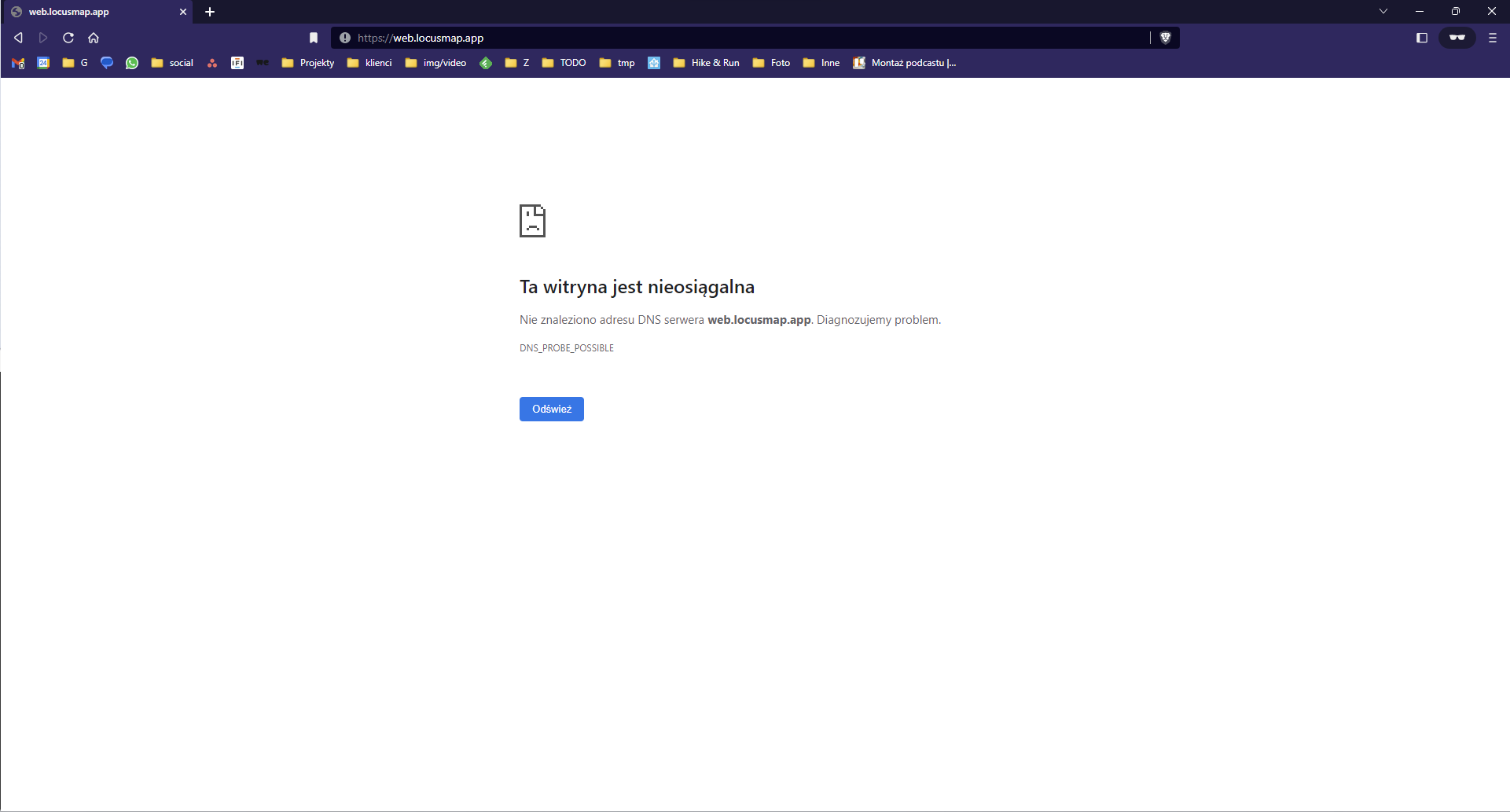Expand the Projekty bookmarks folder
This screenshot has width=1510, height=812.
[x=308, y=63]
